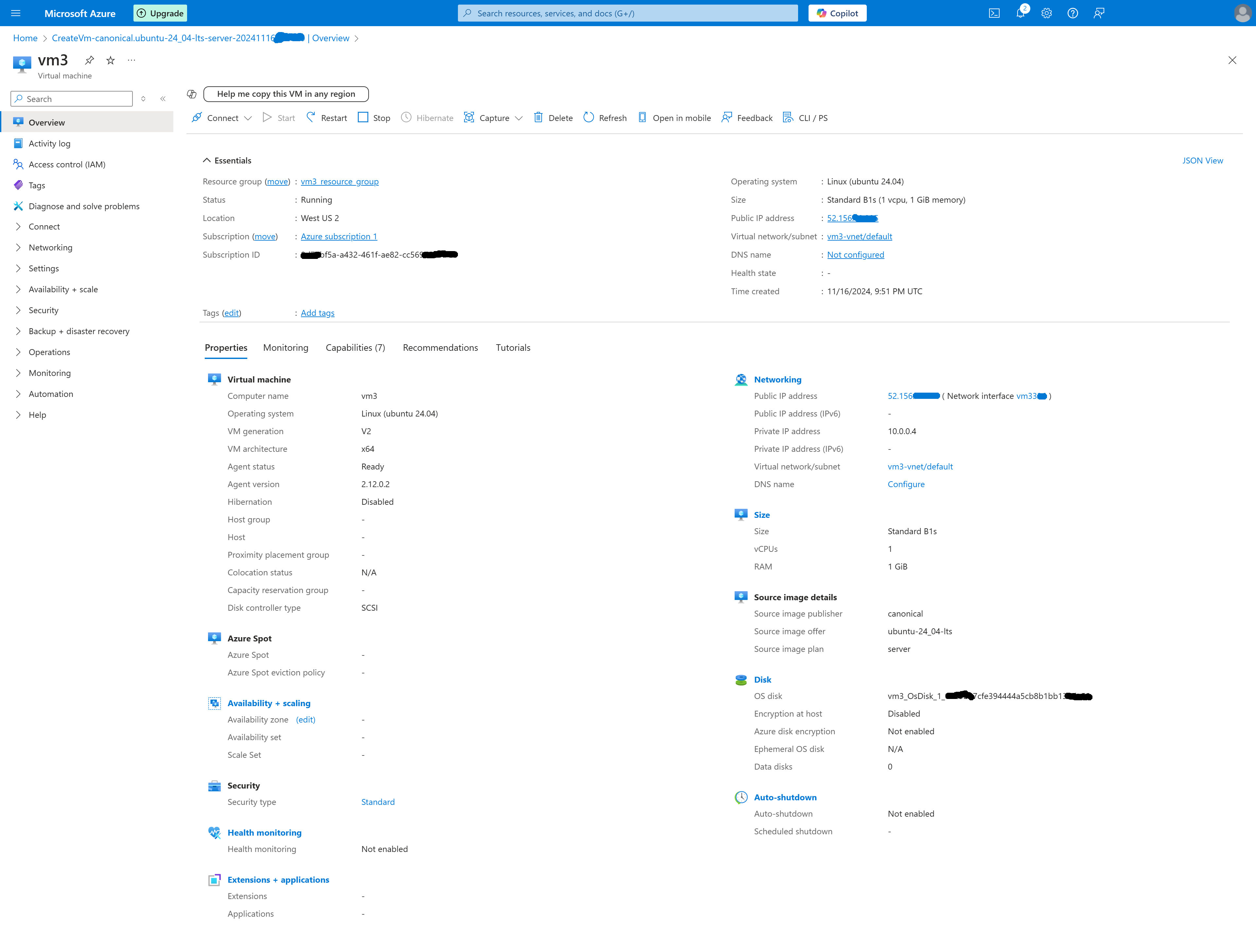Click the top search resources field
The width and height of the screenshot is (1256, 952).
[627, 13]
